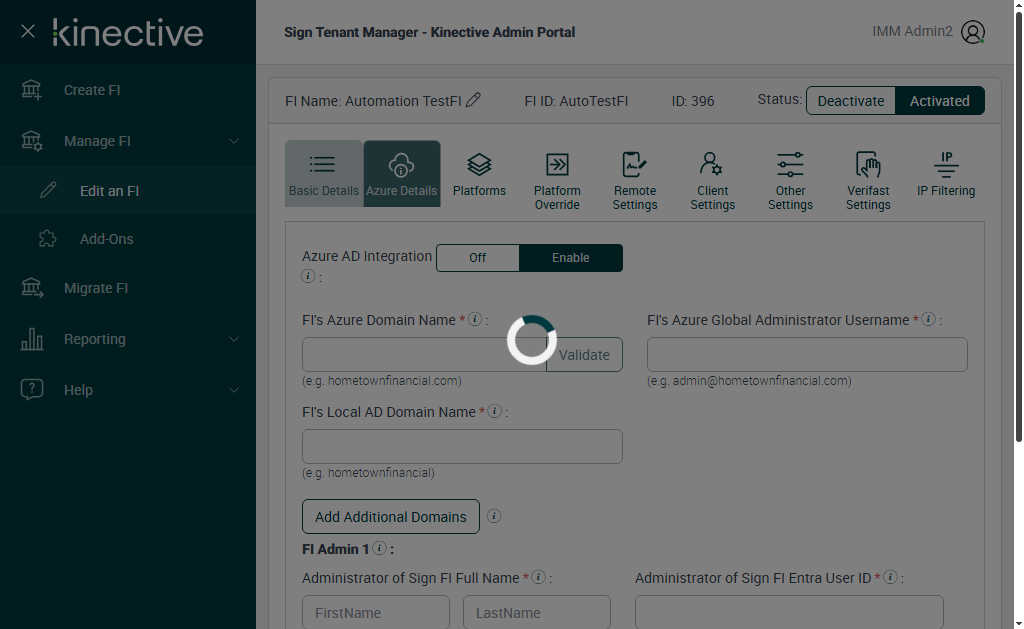This screenshot has width=1024, height=629.
Task: Show info for Azure Global Administrator Username
Action: click(928, 319)
